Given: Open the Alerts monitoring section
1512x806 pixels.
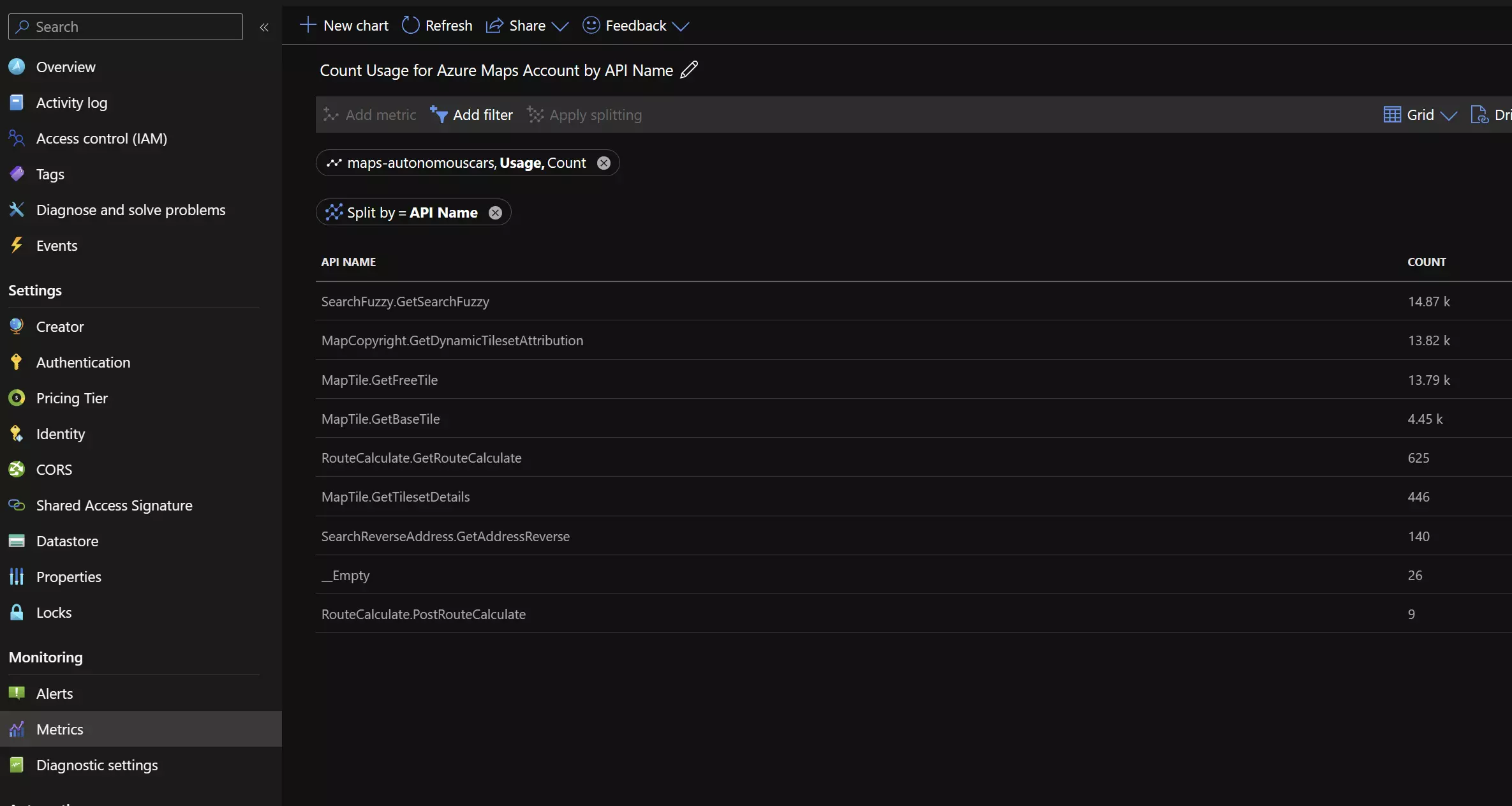Looking at the screenshot, I should (x=54, y=693).
